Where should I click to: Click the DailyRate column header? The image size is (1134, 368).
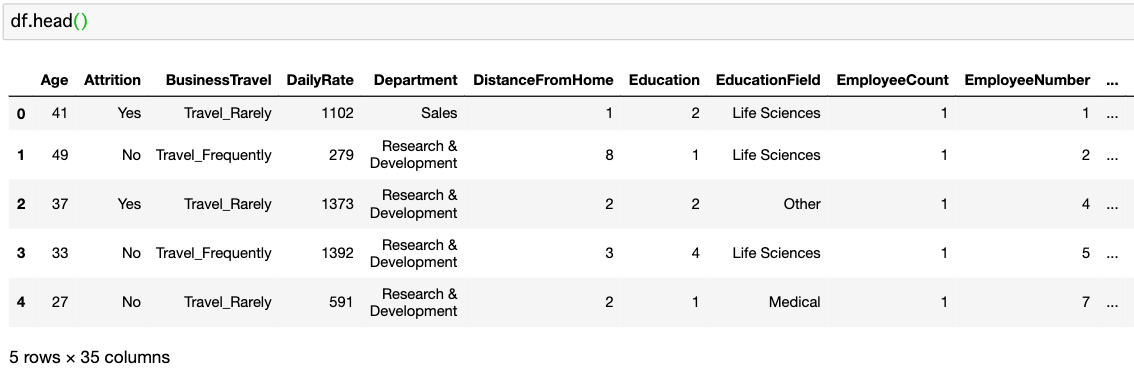(320, 80)
